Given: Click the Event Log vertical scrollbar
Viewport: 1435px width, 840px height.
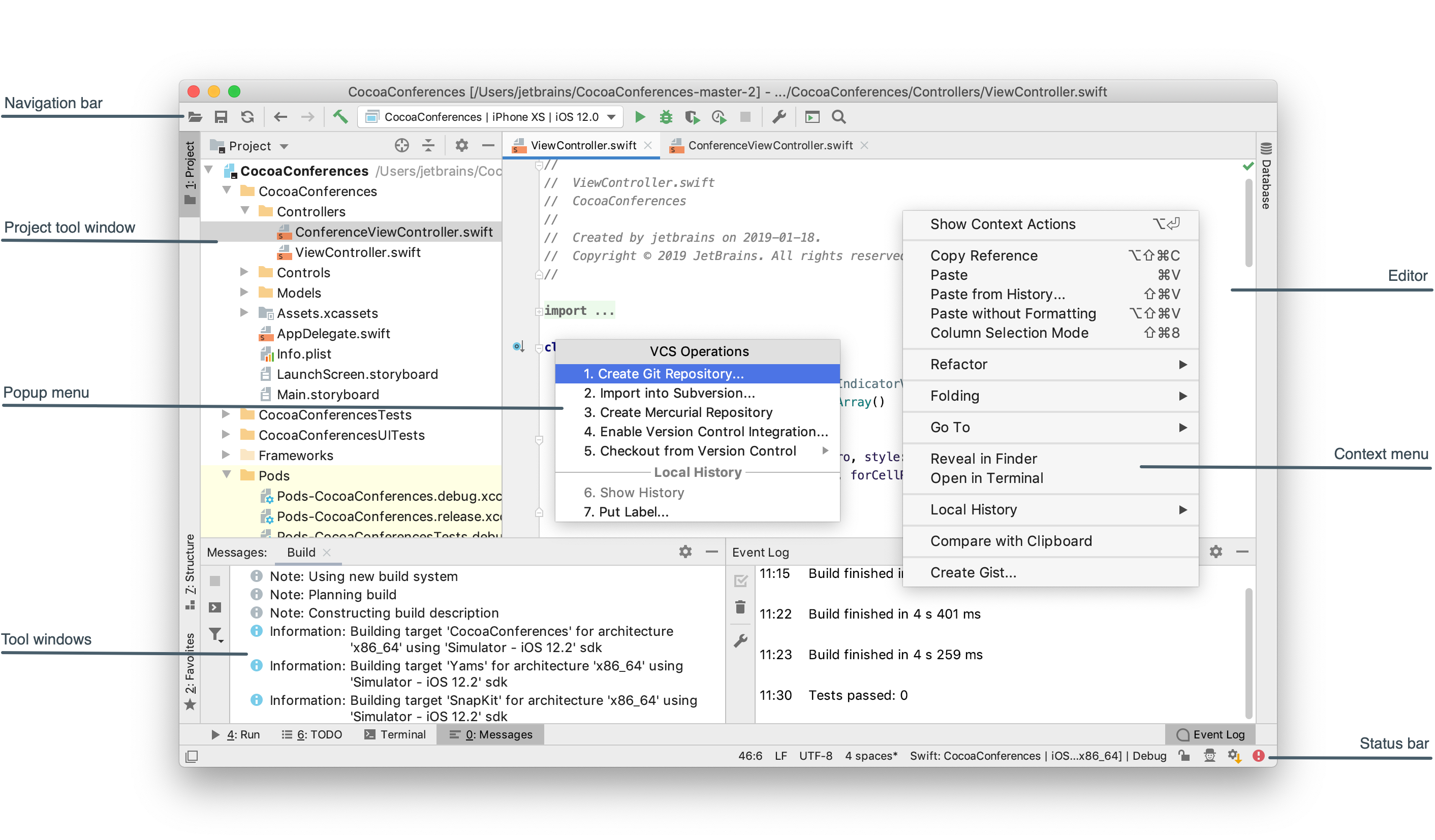Looking at the screenshot, I should 1248,653.
